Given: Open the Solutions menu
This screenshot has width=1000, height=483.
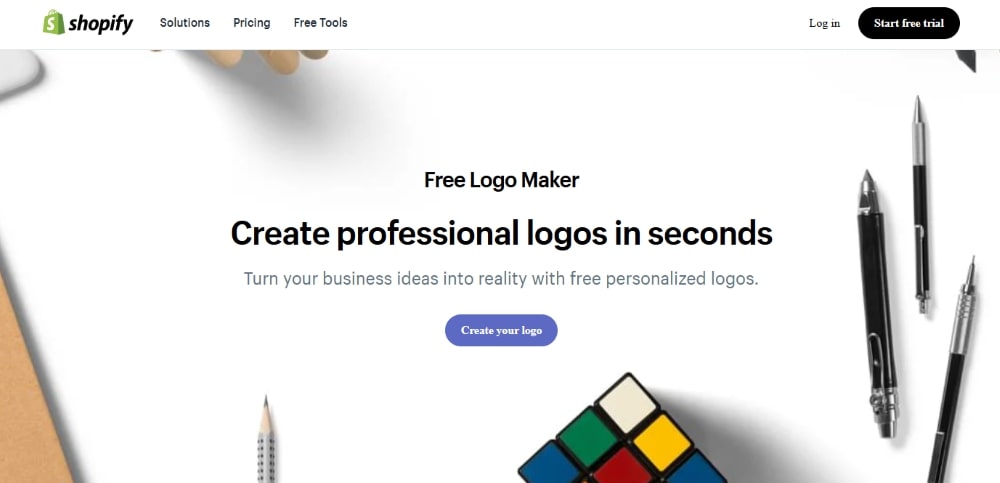Looking at the screenshot, I should [184, 23].
